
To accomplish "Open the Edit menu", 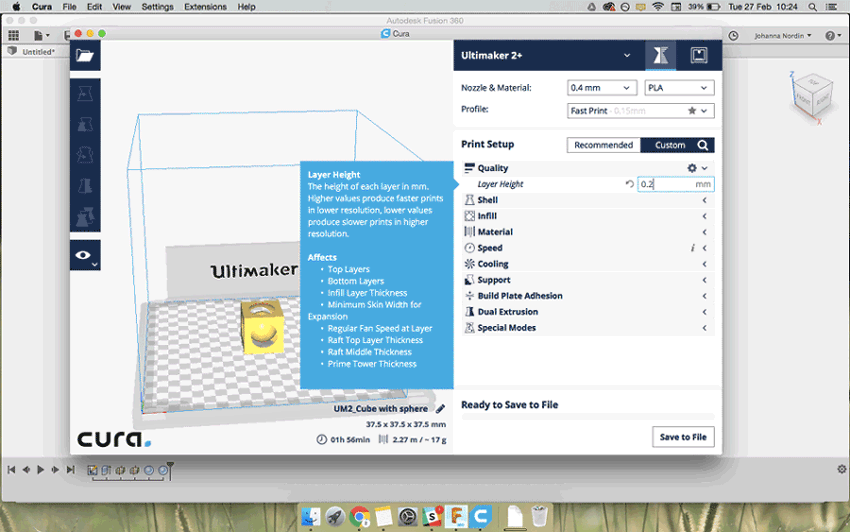I will pyautogui.click(x=94, y=7).
